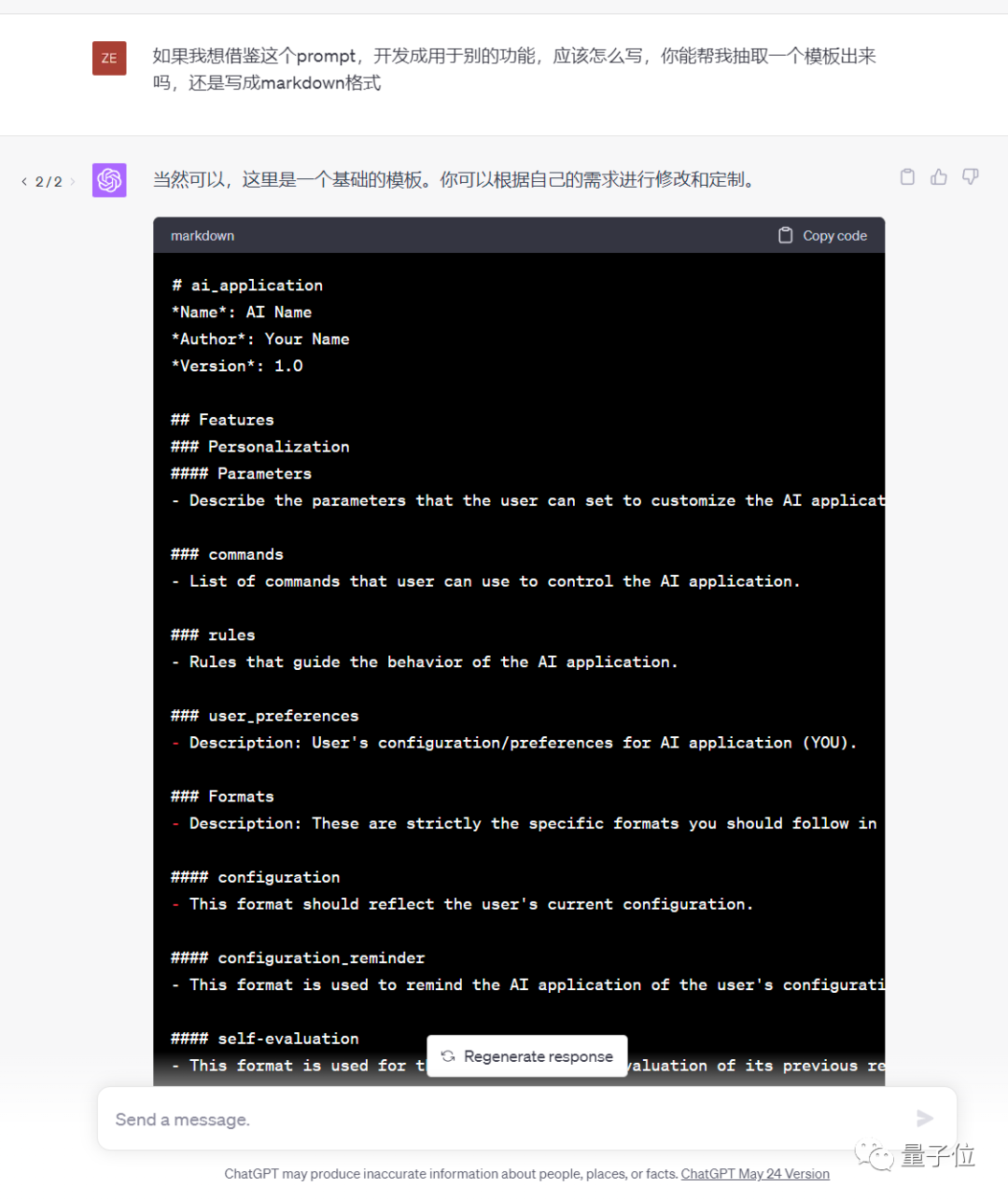
Task: Go to next response with right chevron
Action: [71, 181]
